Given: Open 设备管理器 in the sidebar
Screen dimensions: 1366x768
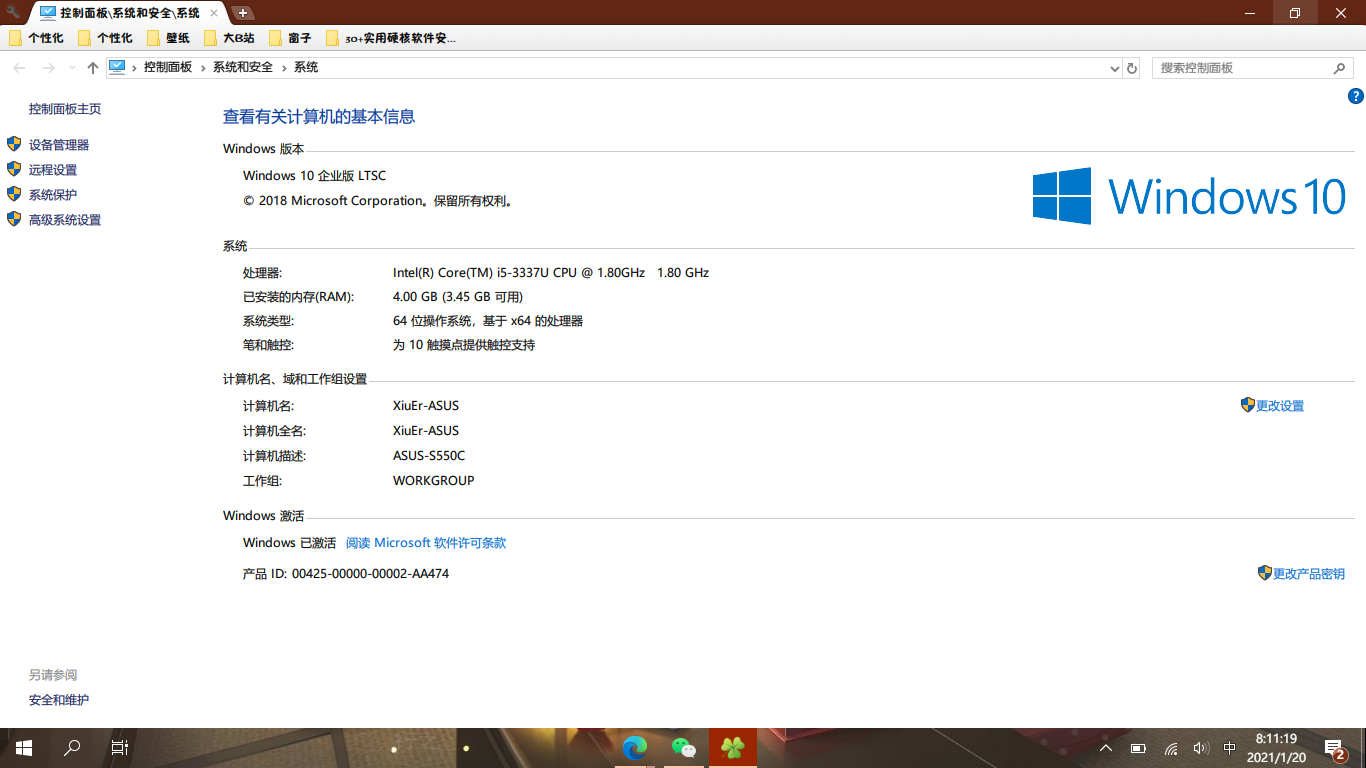Looking at the screenshot, I should point(59,145).
